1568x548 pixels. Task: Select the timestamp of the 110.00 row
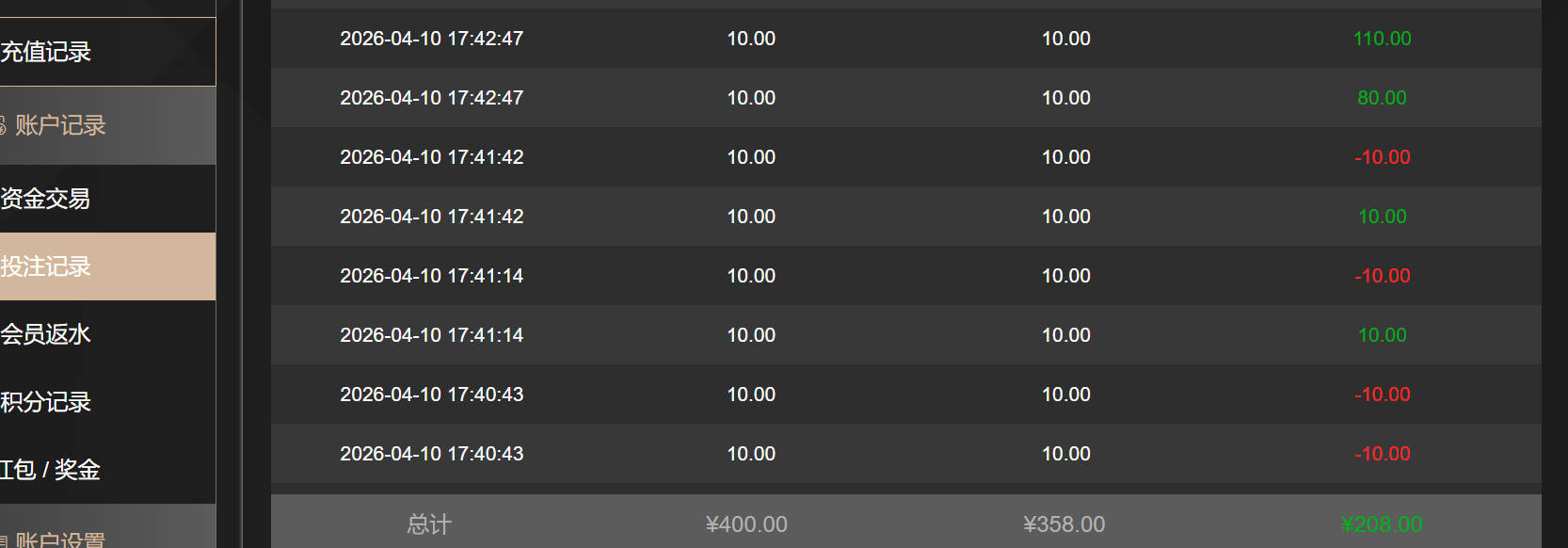tap(431, 39)
